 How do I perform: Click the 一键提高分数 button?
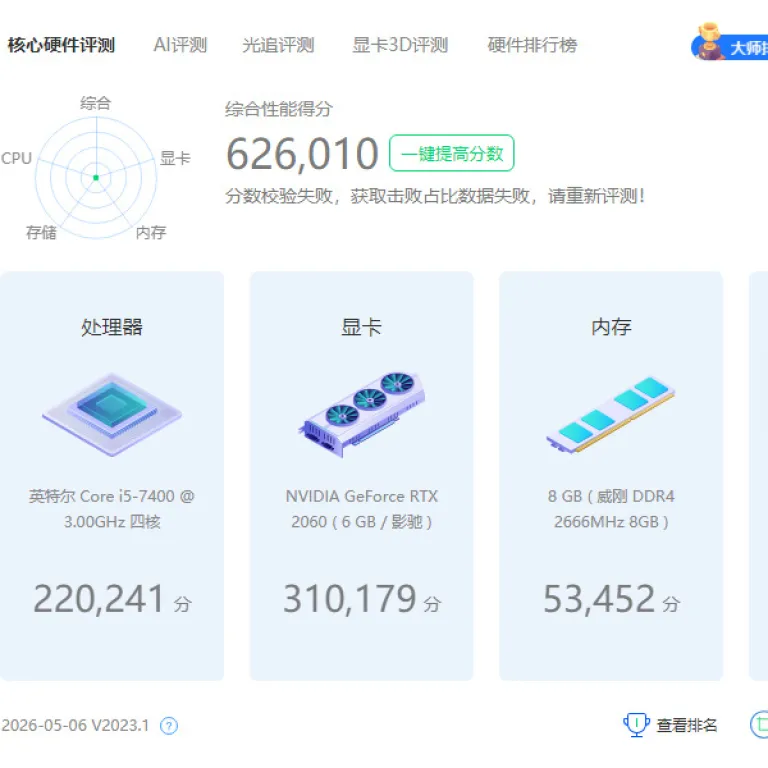coord(452,153)
